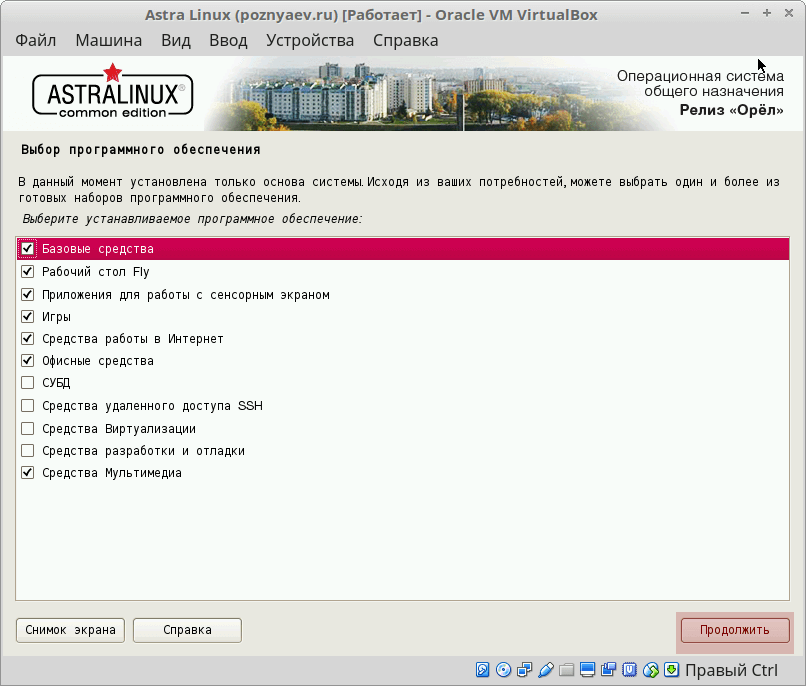Check the Средства Виртуализации option
This screenshot has height=686, width=806.
pos(28,428)
